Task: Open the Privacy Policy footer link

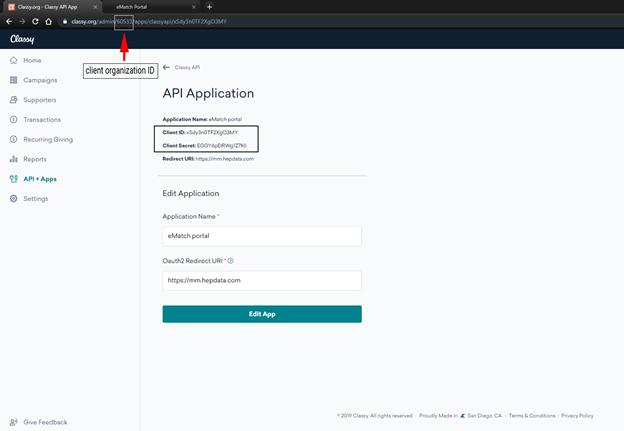Action: pos(577,415)
